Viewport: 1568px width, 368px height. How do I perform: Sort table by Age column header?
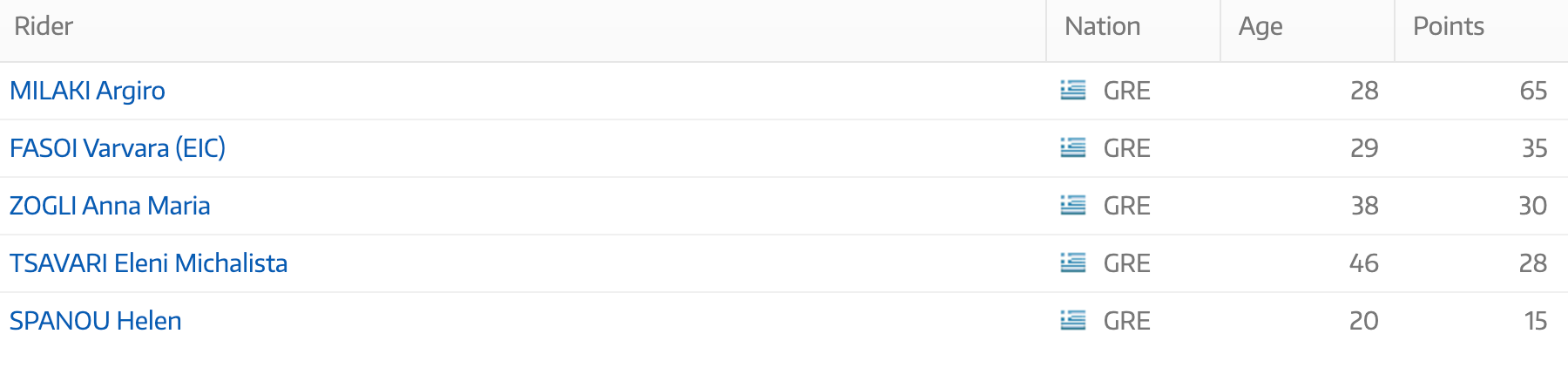[1260, 27]
